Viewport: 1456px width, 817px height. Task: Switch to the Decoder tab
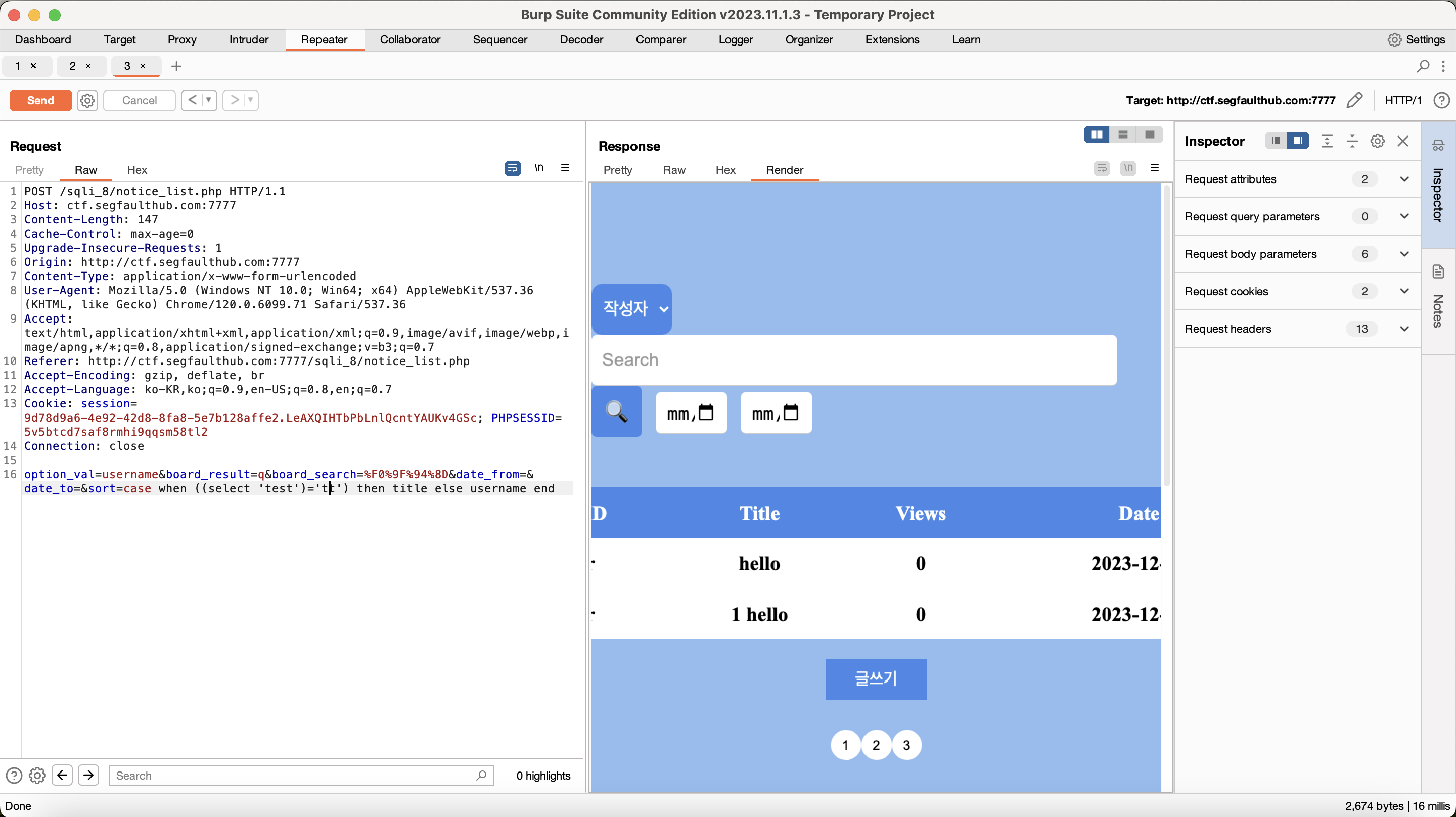[x=581, y=39]
